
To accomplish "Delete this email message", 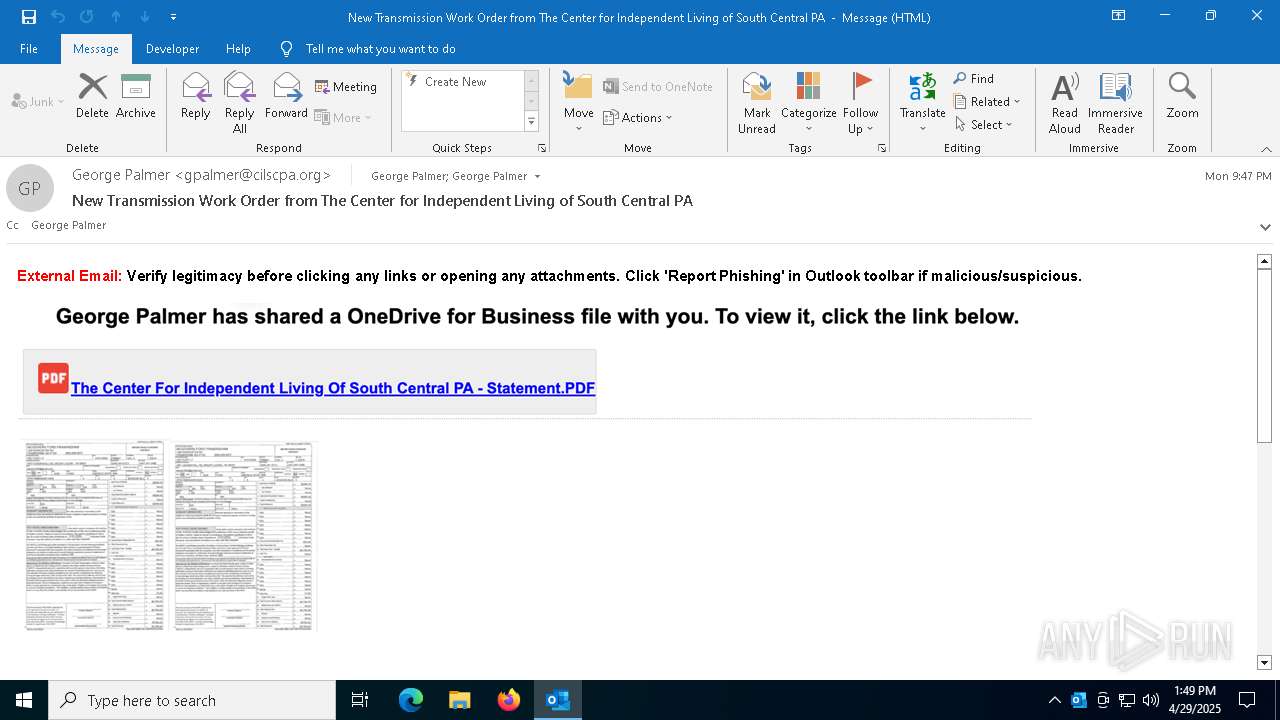I will [x=92, y=97].
